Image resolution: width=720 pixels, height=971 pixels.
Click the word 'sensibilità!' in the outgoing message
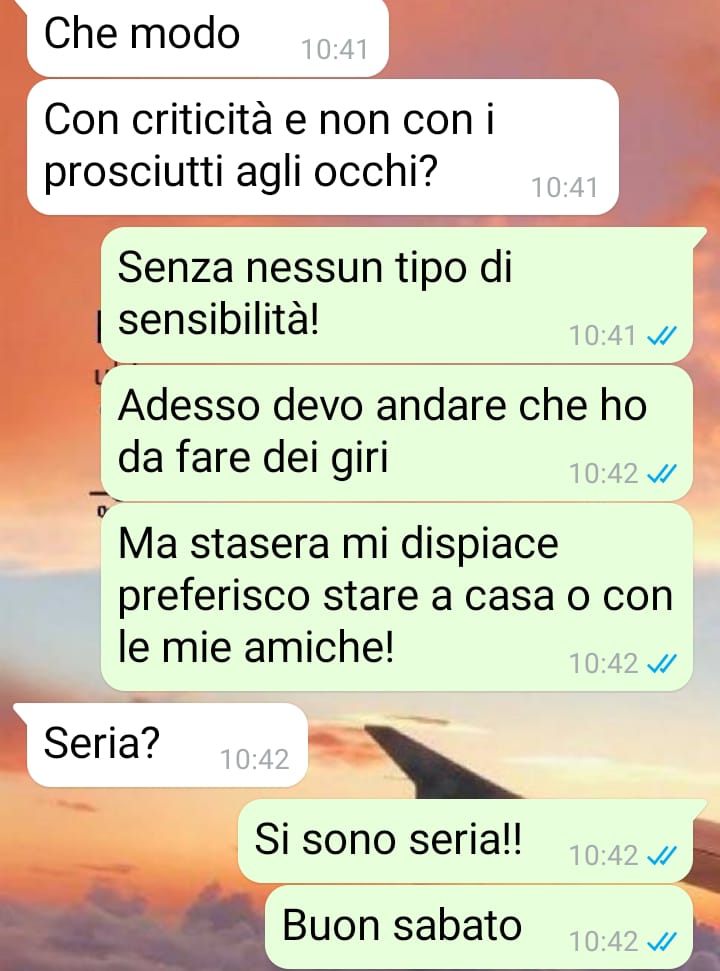219,321
